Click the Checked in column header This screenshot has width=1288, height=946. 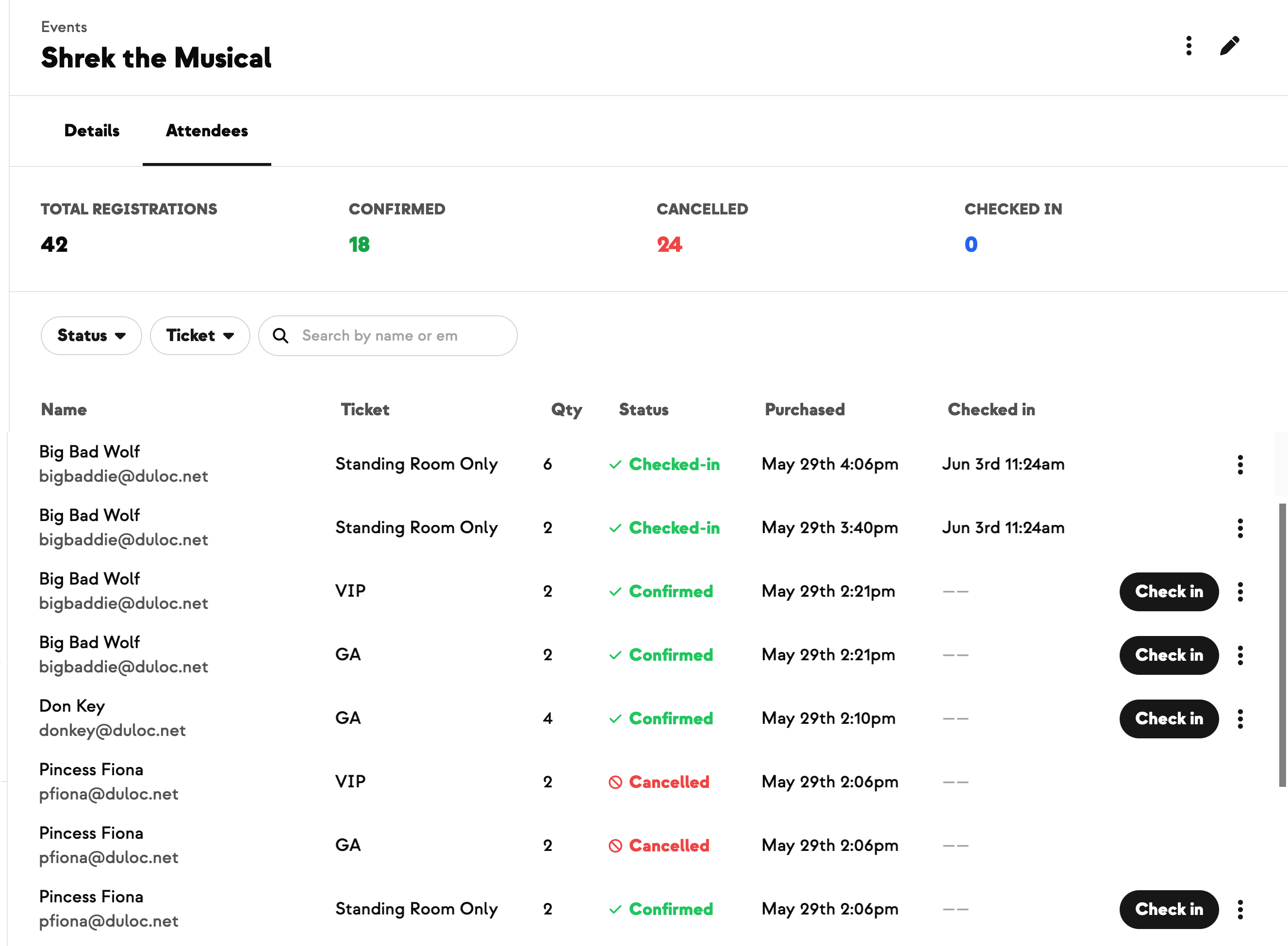991,409
